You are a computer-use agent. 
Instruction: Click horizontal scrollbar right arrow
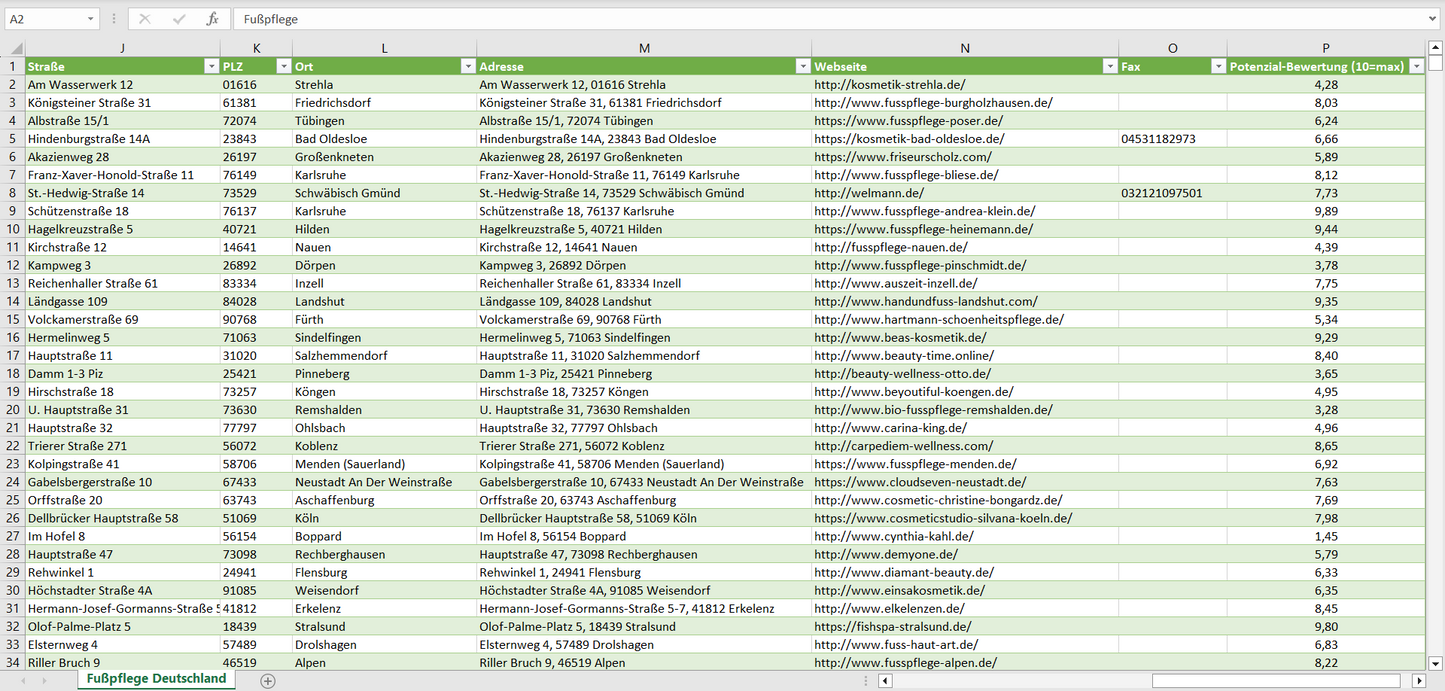(x=1418, y=681)
